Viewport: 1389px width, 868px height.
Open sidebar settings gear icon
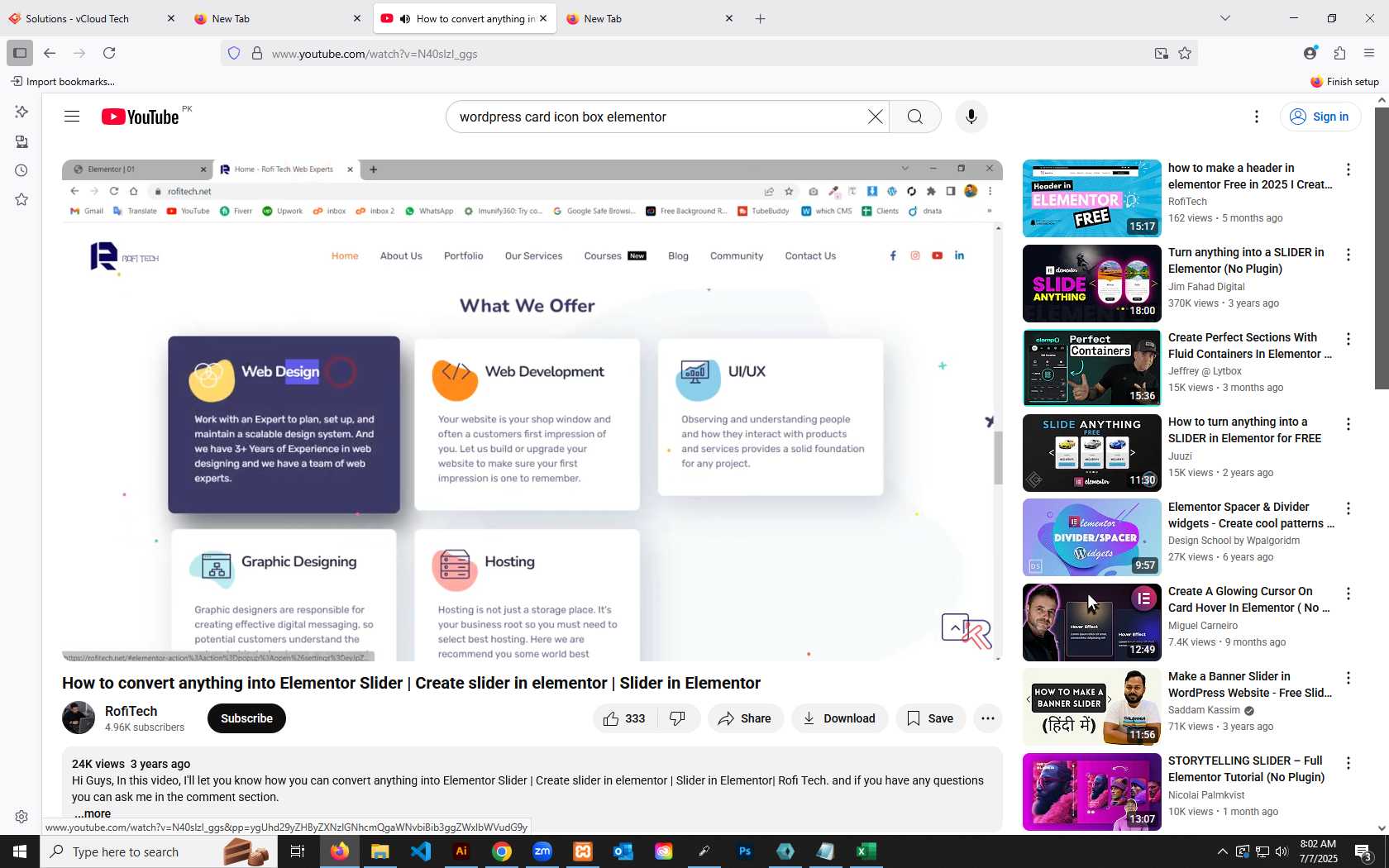click(21, 817)
